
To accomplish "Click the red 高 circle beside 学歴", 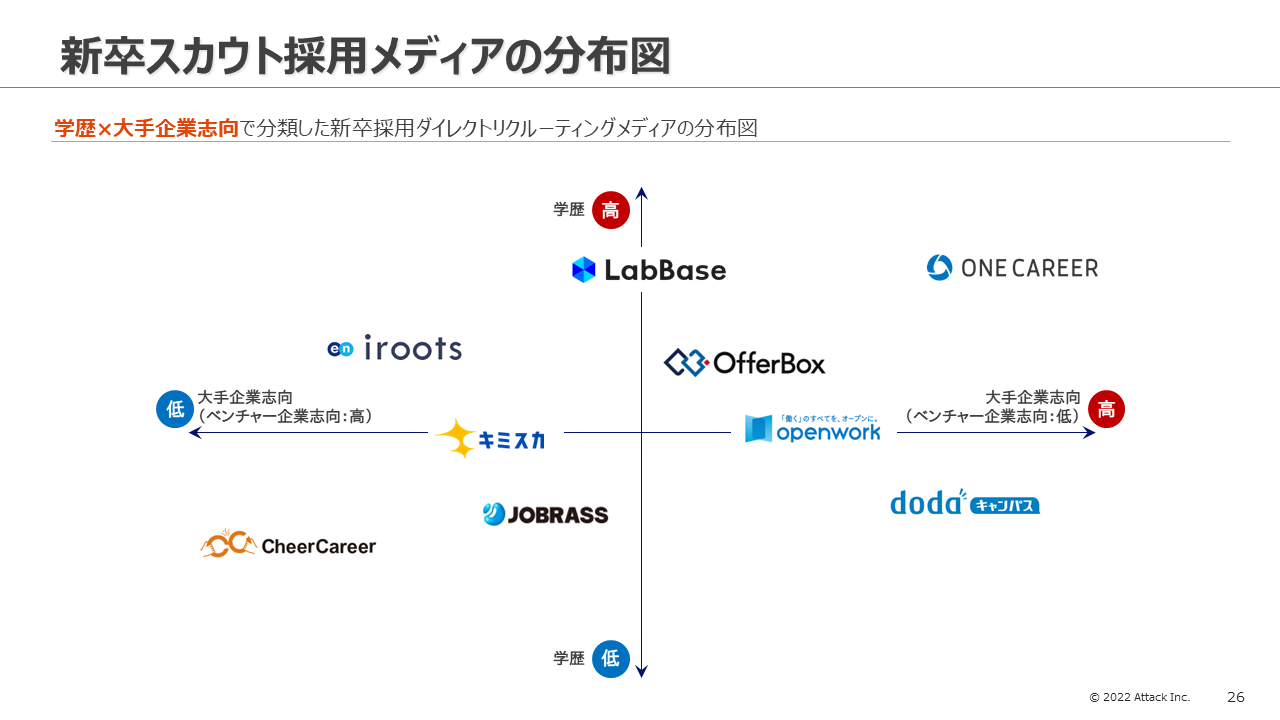I will pos(611,210).
